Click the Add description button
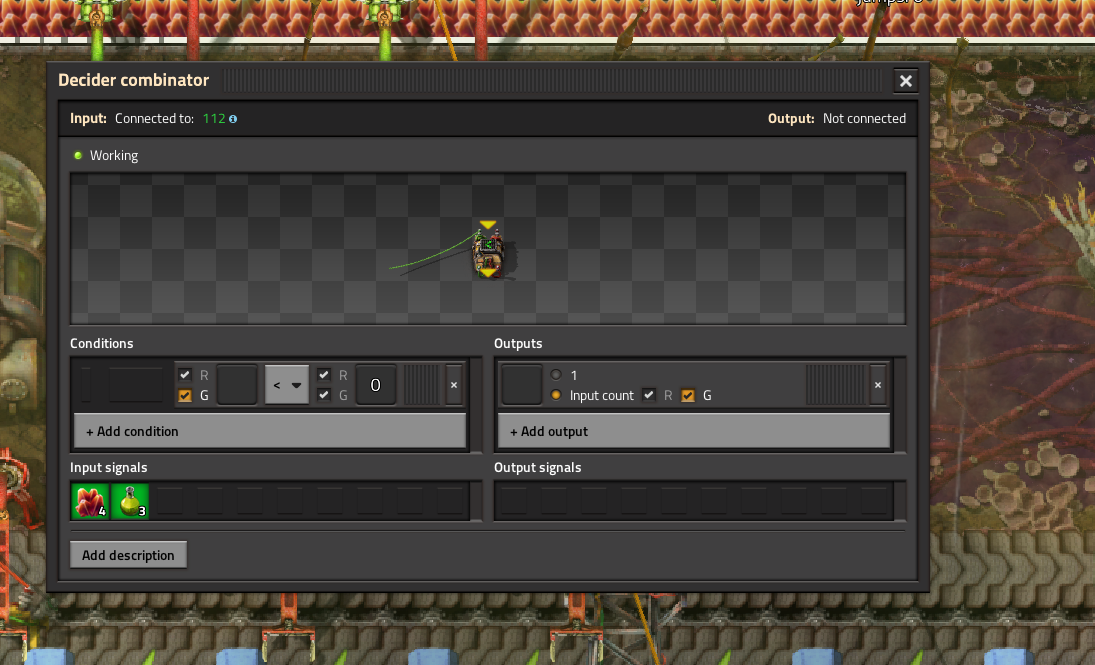The width and height of the screenshot is (1095, 665). [x=128, y=555]
